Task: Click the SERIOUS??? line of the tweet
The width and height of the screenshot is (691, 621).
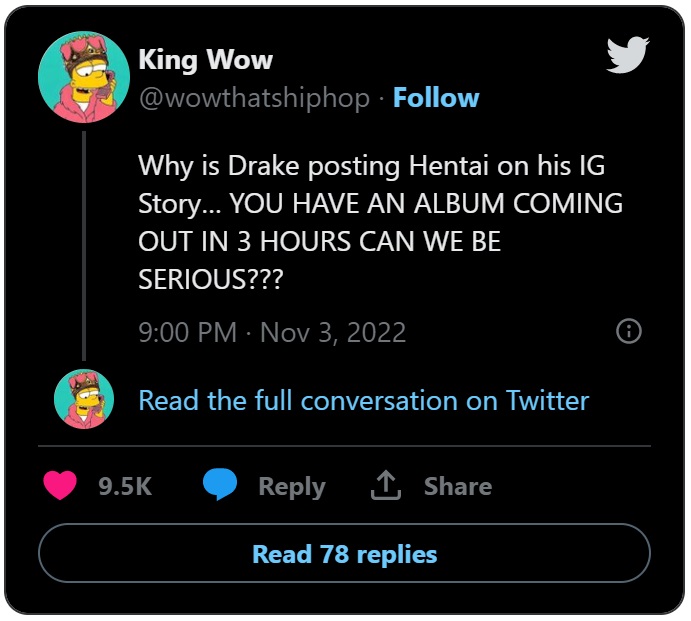Action: pos(210,280)
